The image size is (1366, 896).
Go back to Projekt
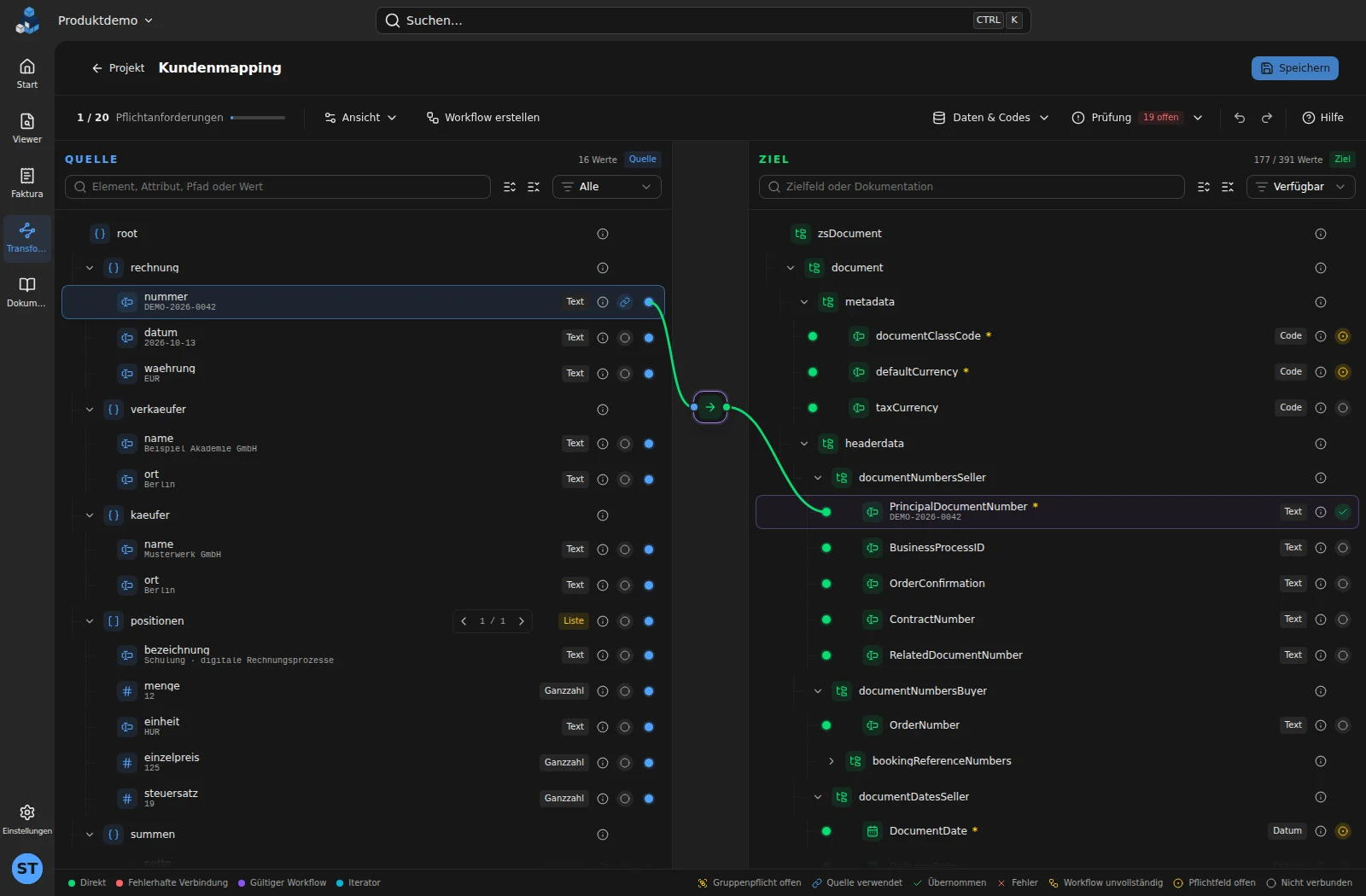[118, 68]
